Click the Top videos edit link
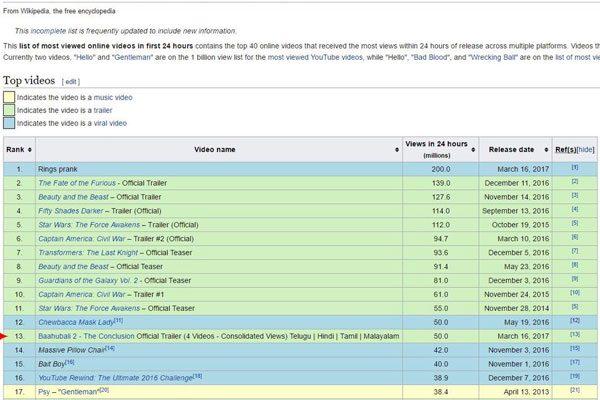 (x=71, y=82)
